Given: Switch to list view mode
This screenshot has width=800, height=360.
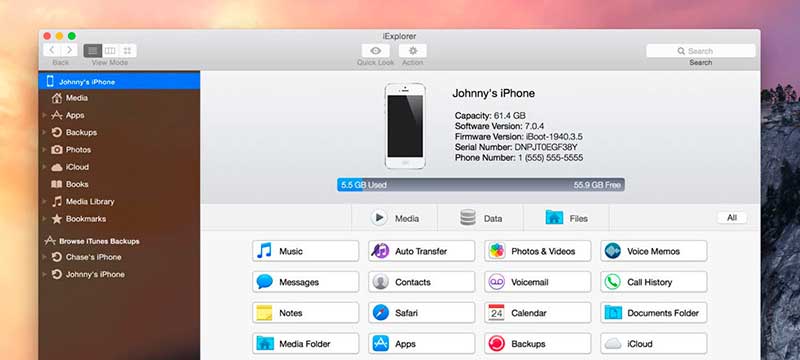Looking at the screenshot, I should [92, 50].
